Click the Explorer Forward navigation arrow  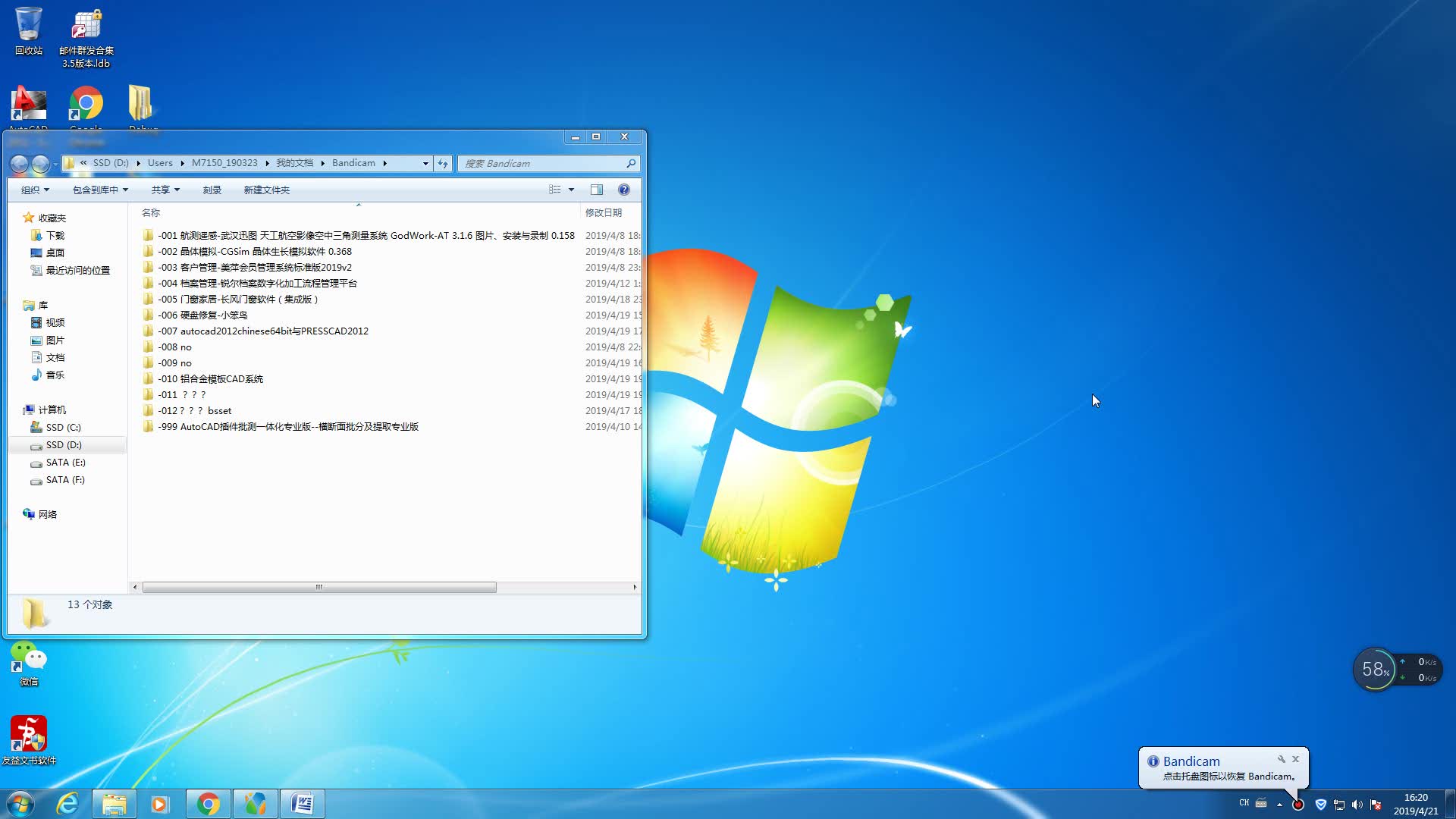point(40,163)
